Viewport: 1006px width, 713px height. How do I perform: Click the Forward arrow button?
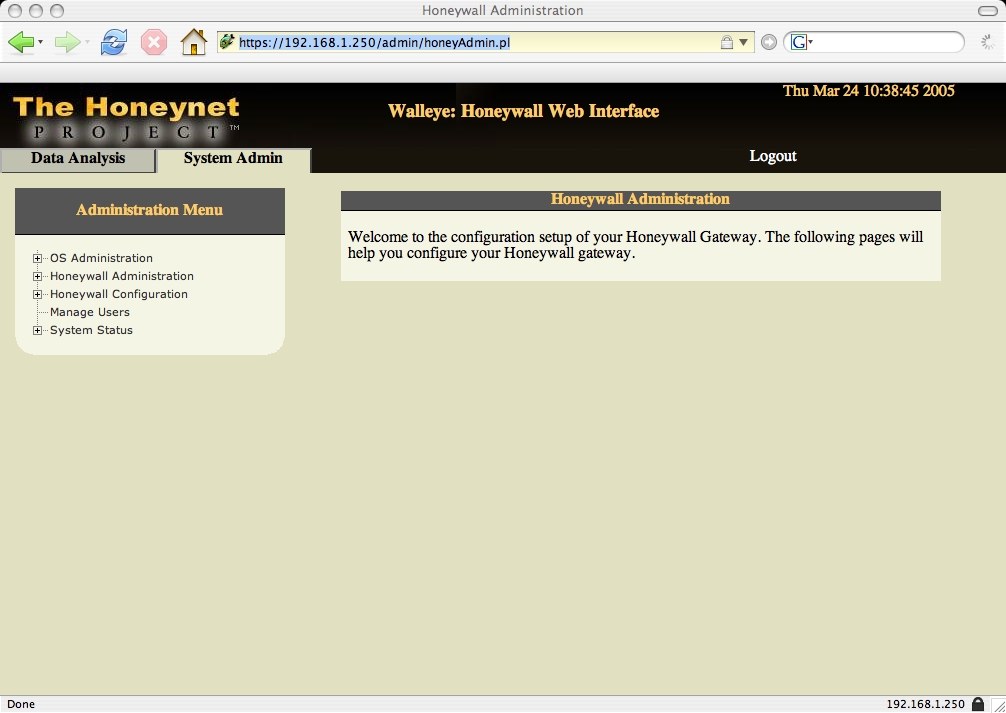[67, 42]
